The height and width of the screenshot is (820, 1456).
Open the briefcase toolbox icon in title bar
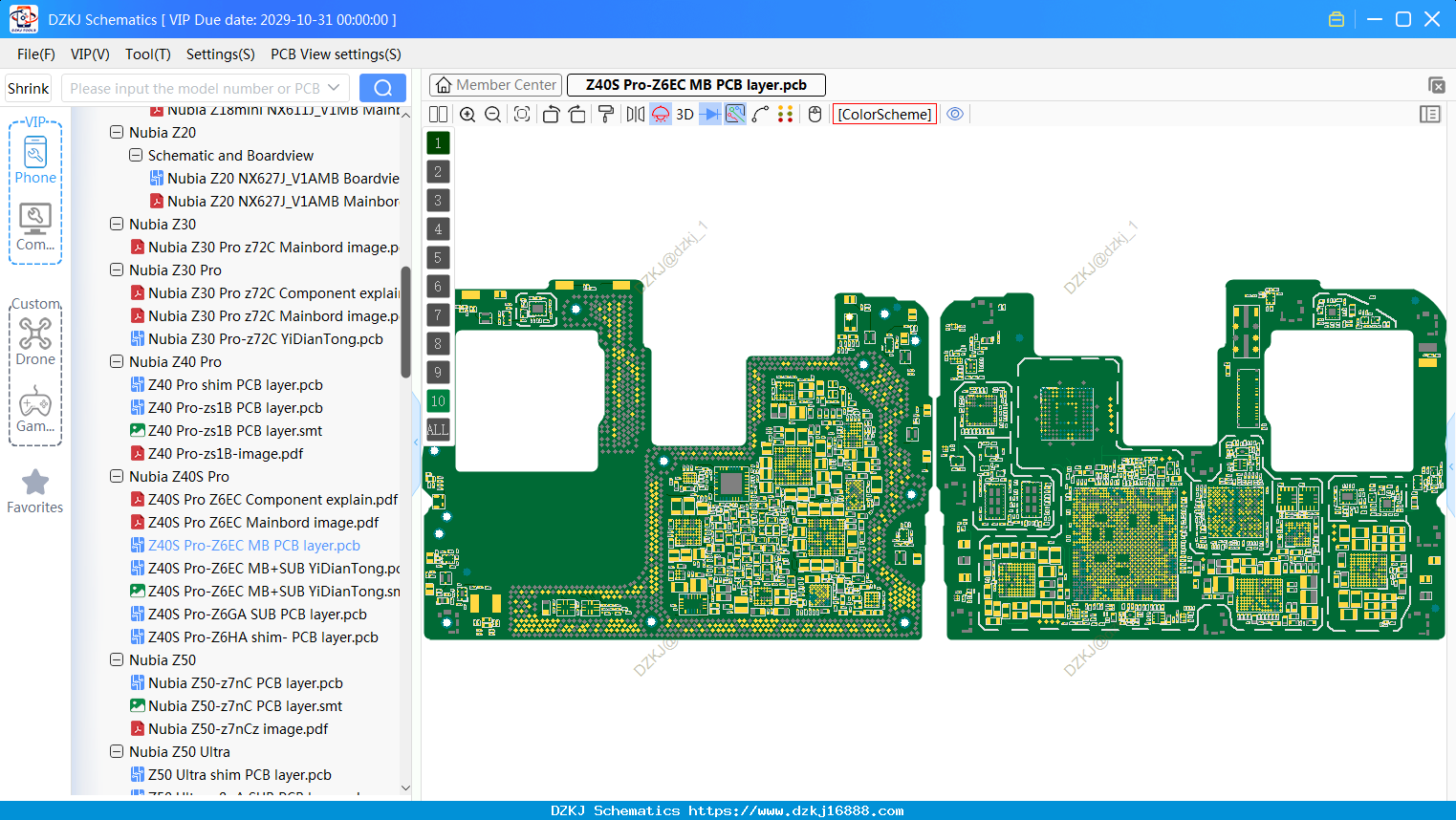pyautogui.click(x=1336, y=19)
